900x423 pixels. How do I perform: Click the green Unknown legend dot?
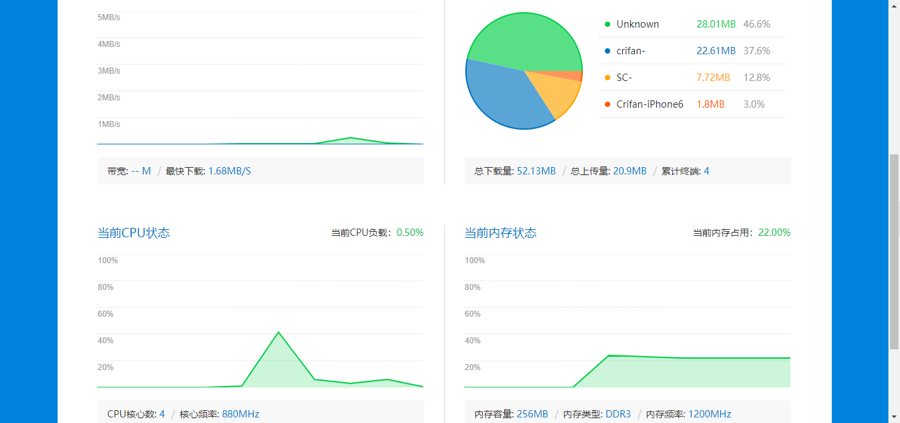[x=607, y=24]
